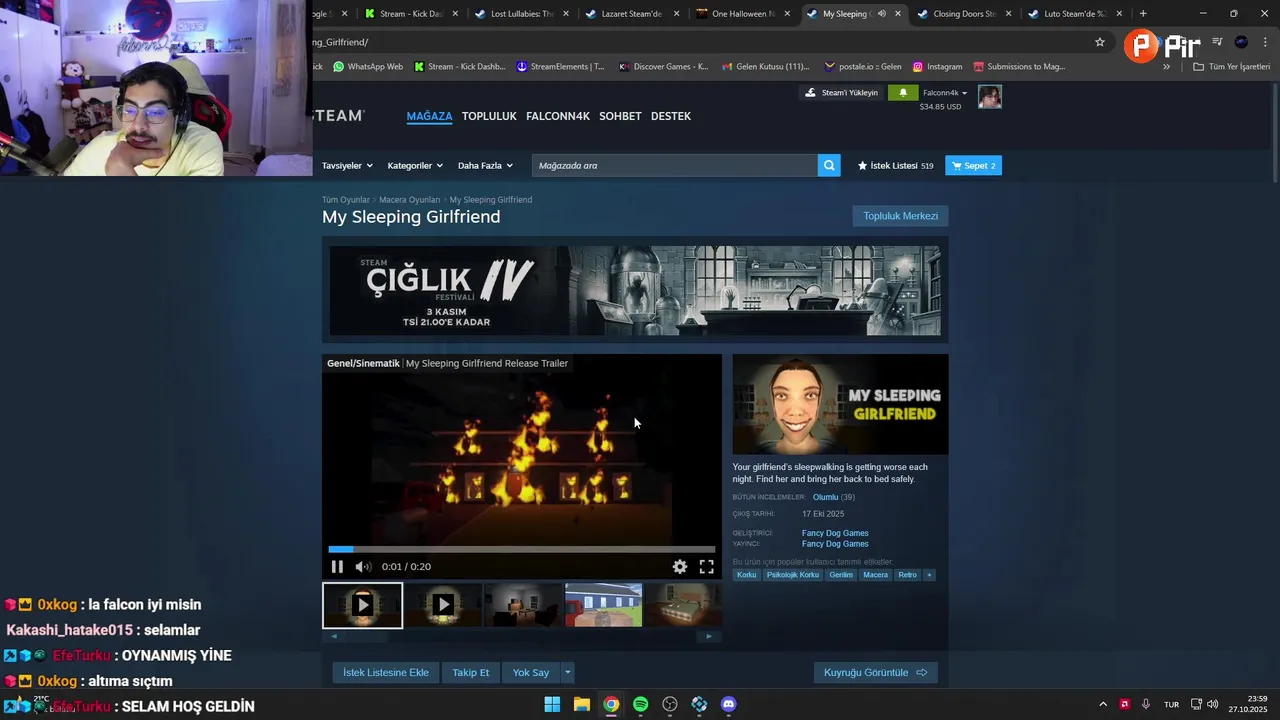1280x720 pixels.
Task: Click Topluluk Merkezi button
Action: [x=901, y=216]
